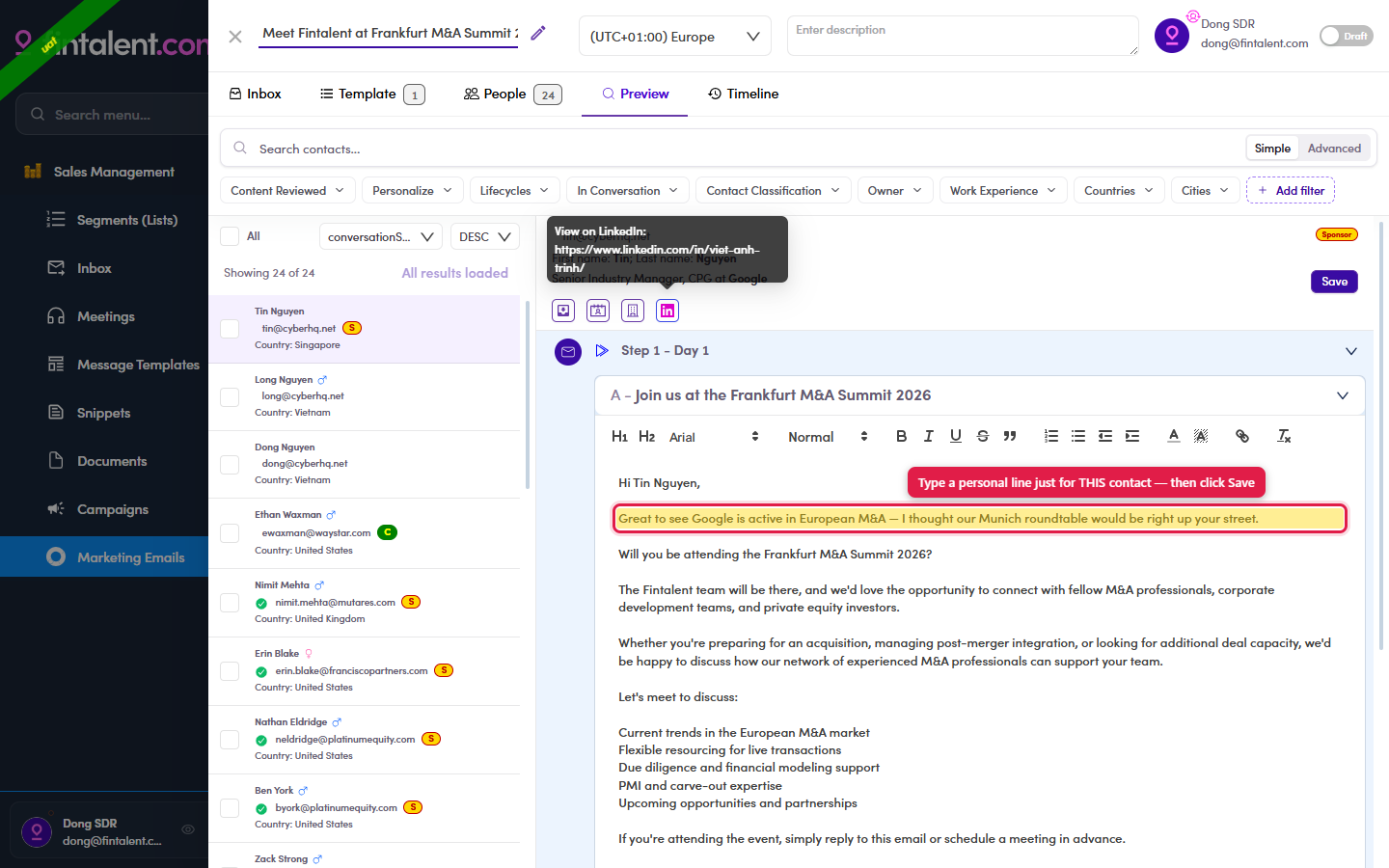The width and height of the screenshot is (1389, 868).
Task: Switch to the Inbox tab
Action: point(256,94)
